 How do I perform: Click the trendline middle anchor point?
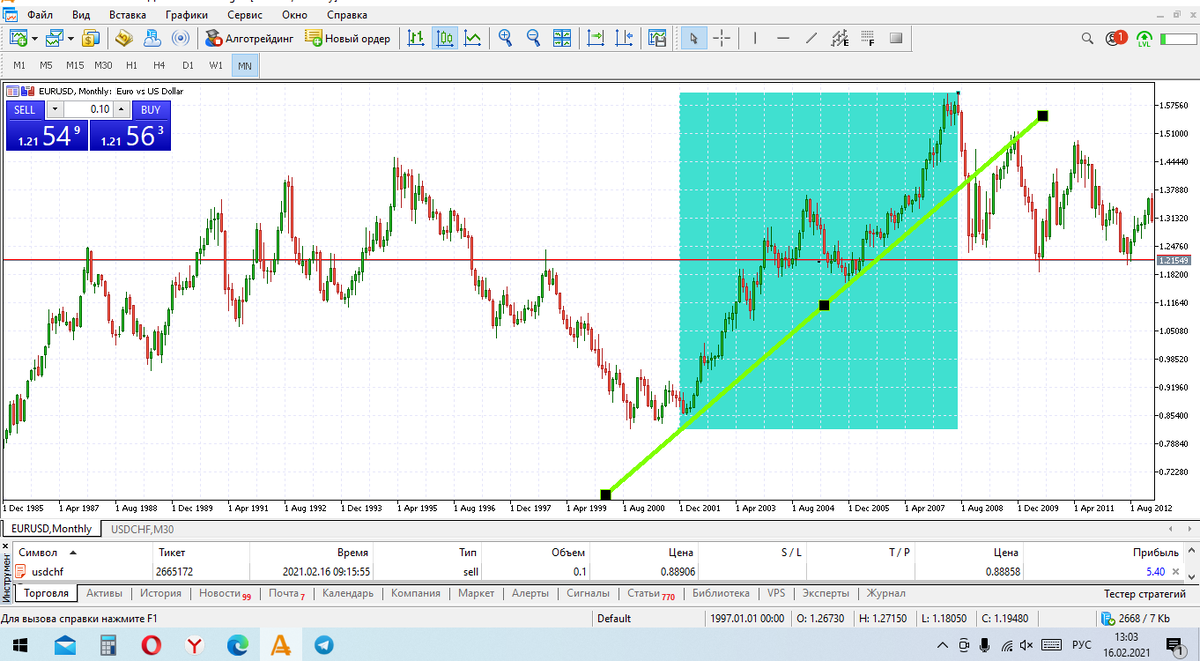point(824,305)
